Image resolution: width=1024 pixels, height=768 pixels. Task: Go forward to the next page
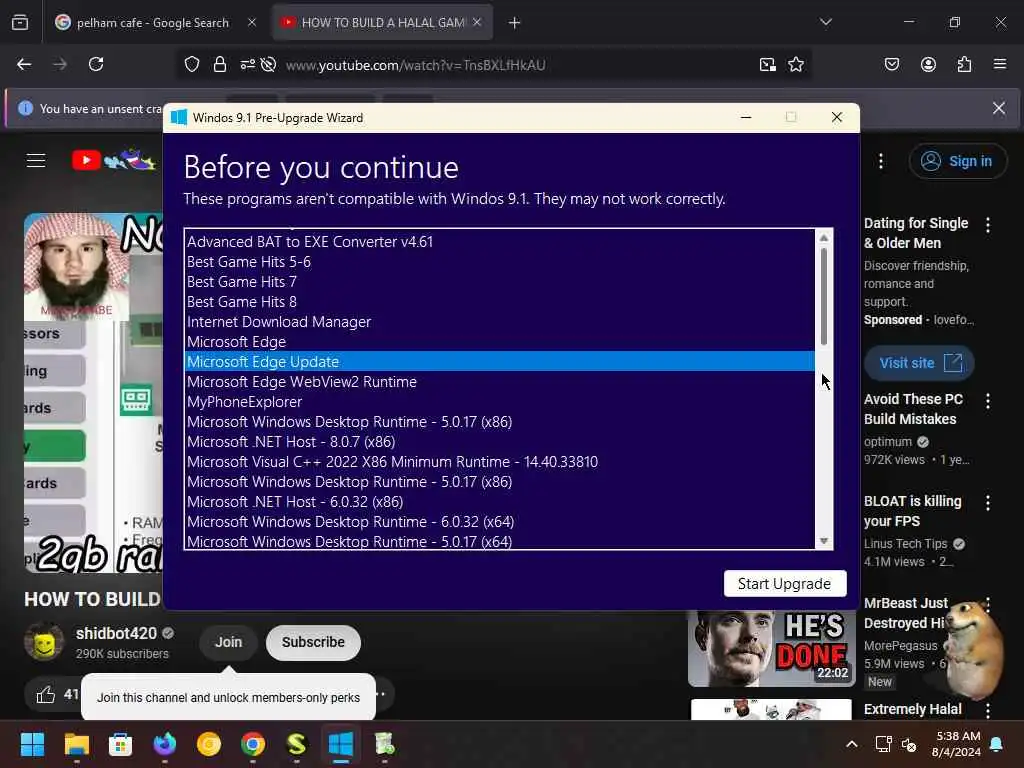[x=60, y=64]
